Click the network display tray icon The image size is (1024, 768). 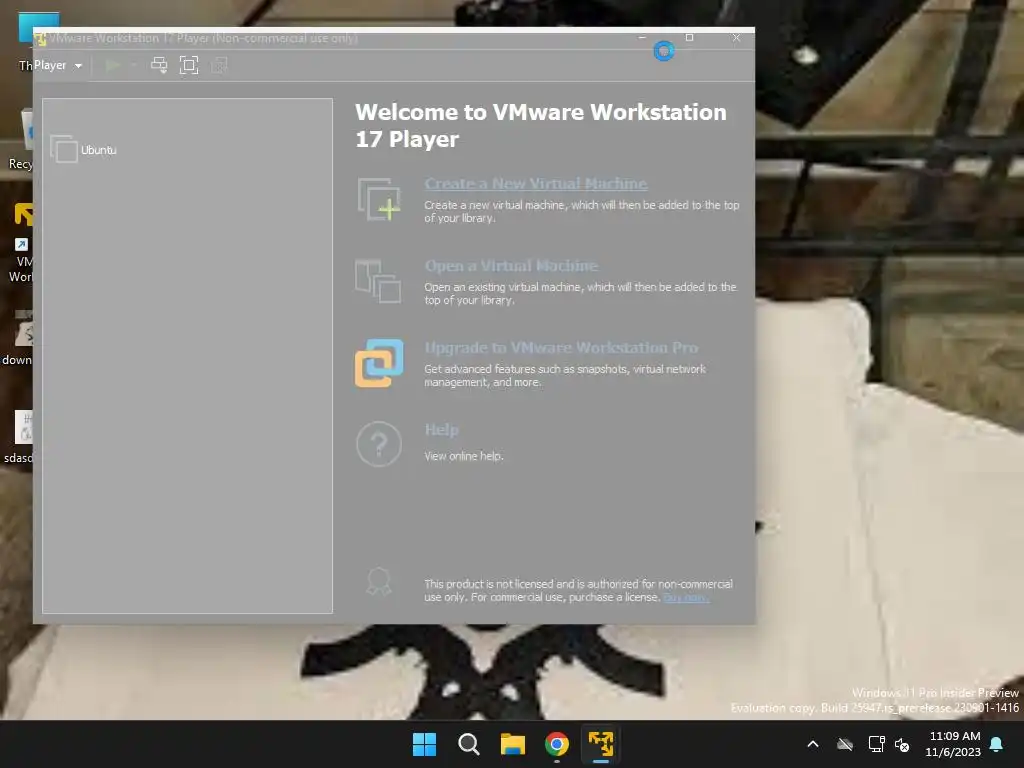[876, 744]
